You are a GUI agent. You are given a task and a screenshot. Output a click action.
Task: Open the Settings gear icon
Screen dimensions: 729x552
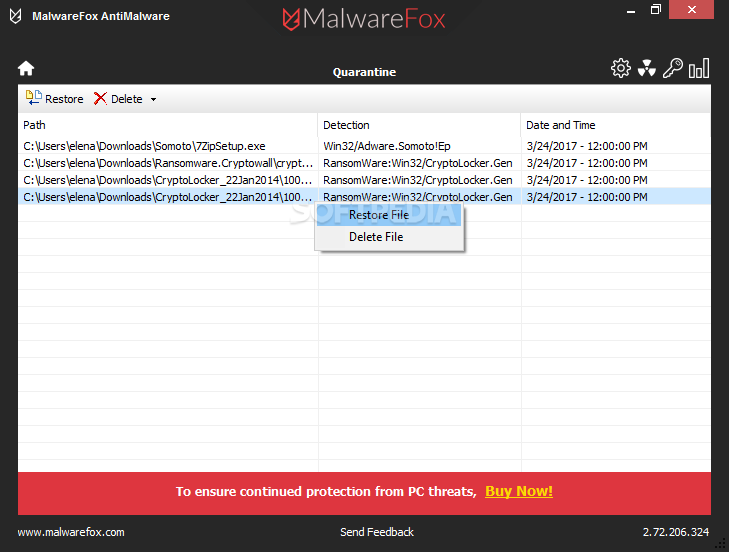pyautogui.click(x=621, y=68)
